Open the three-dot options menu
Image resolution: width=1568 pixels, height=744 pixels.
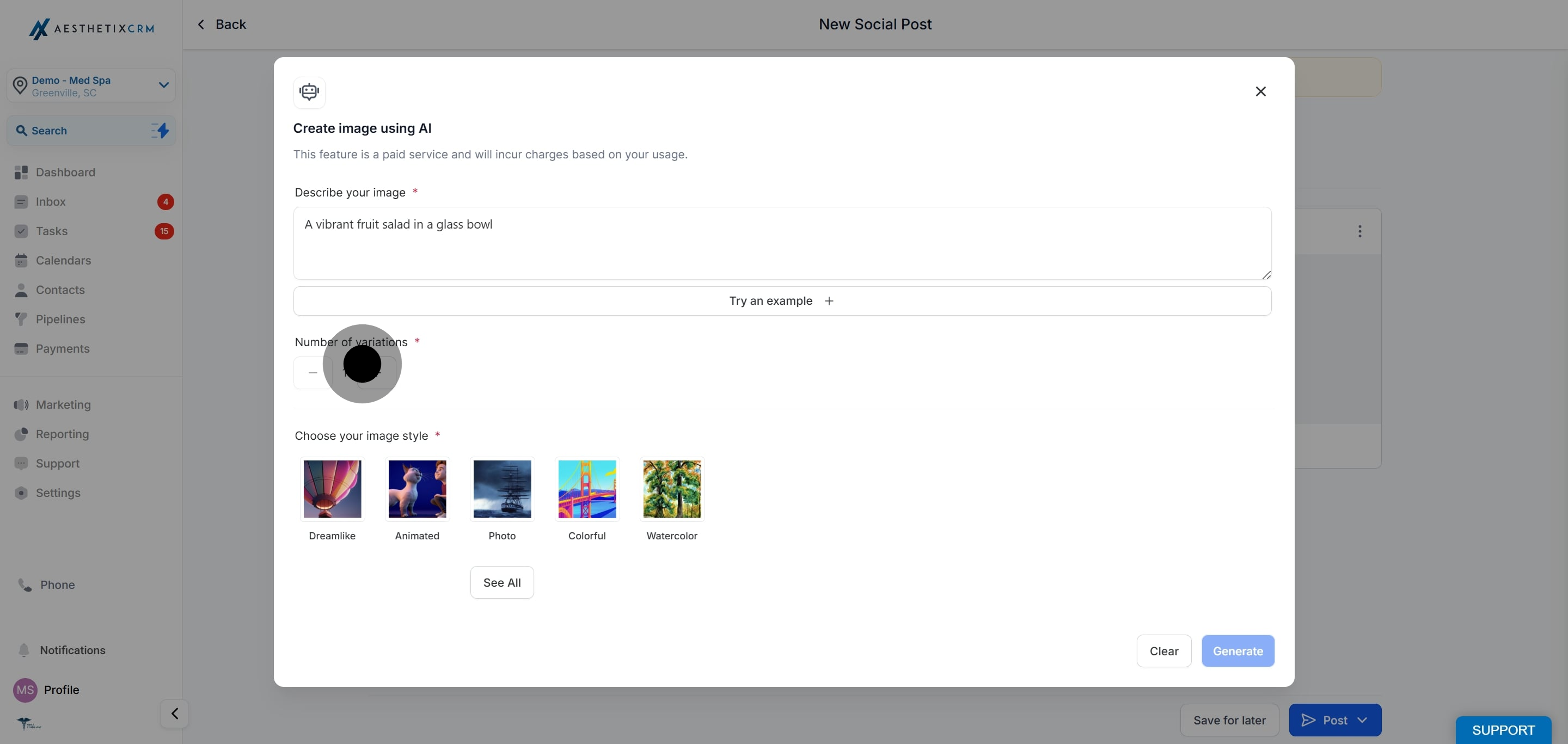point(1359,231)
